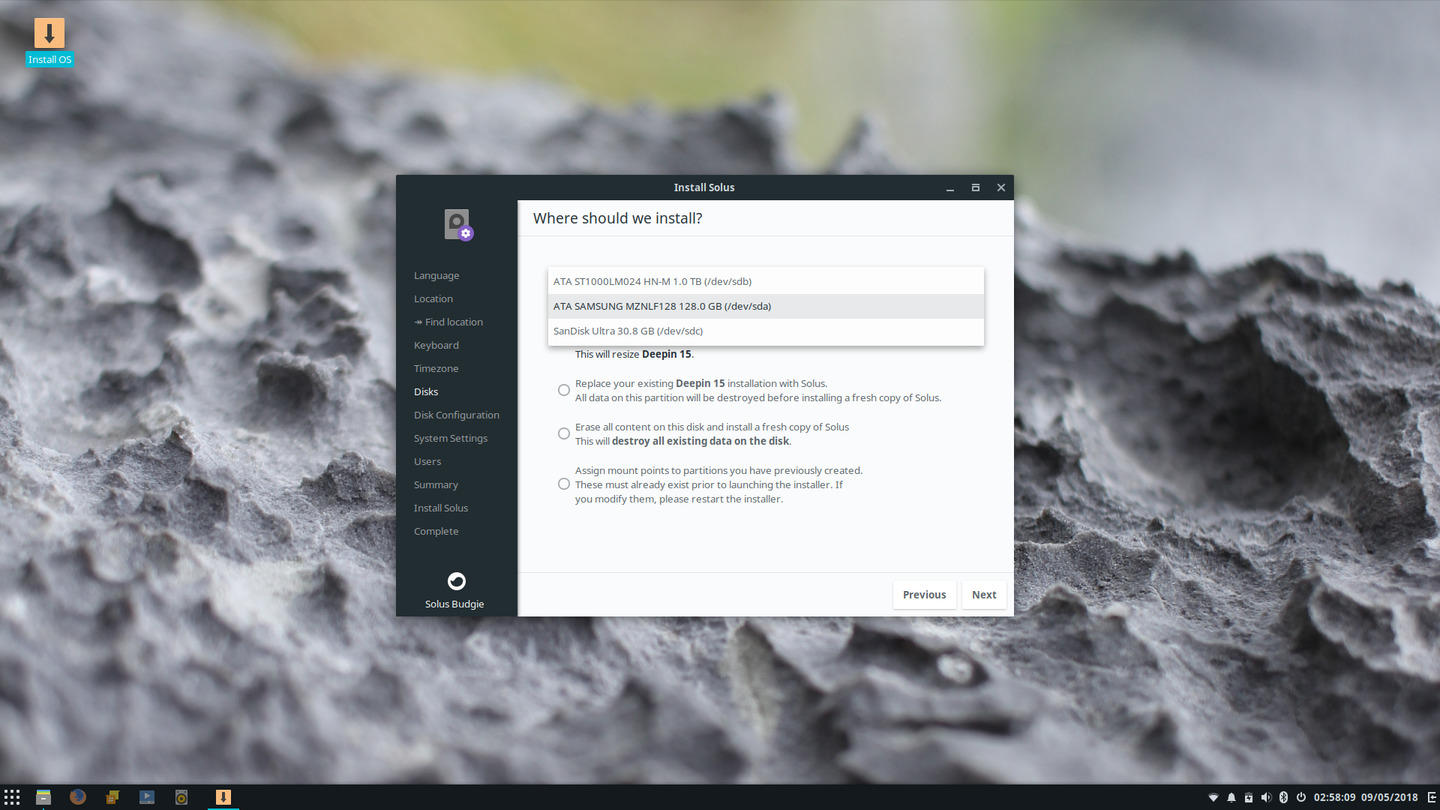This screenshot has height=810, width=1440.
Task: Choose SanDisk Ultra 30.8 GB (/dev/sdc) disk
Action: 766,331
